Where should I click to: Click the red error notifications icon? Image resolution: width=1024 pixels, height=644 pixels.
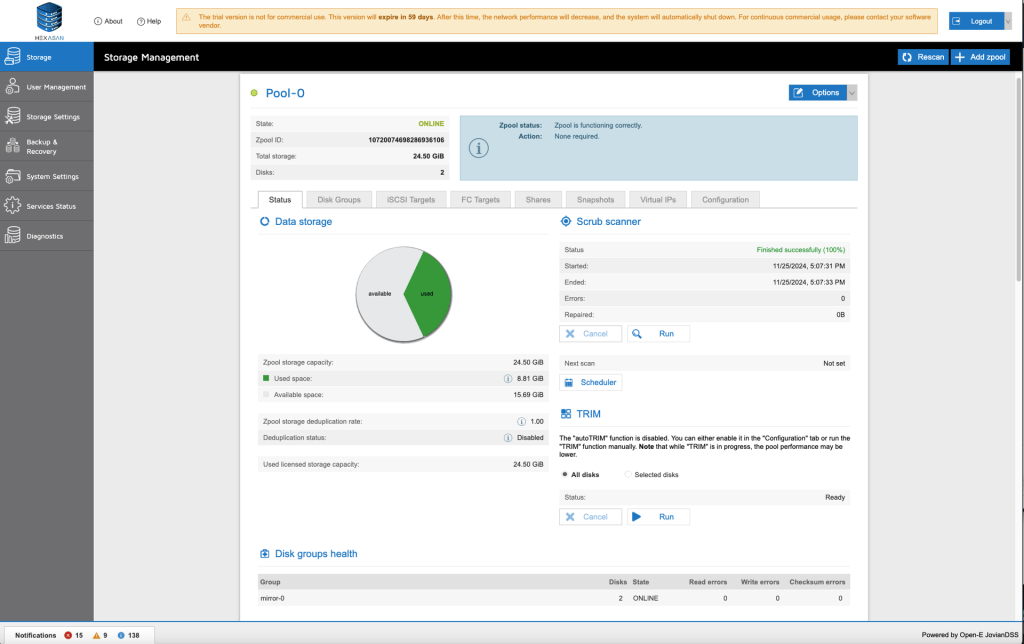click(x=68, y=635)
